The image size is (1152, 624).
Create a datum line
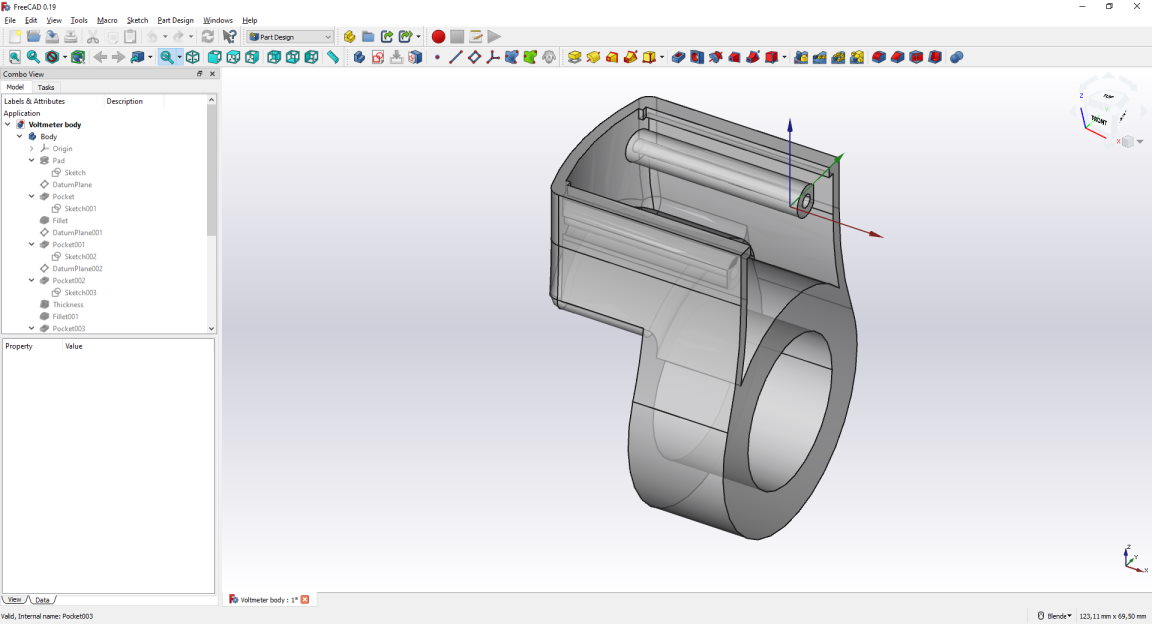click(456, 57)
